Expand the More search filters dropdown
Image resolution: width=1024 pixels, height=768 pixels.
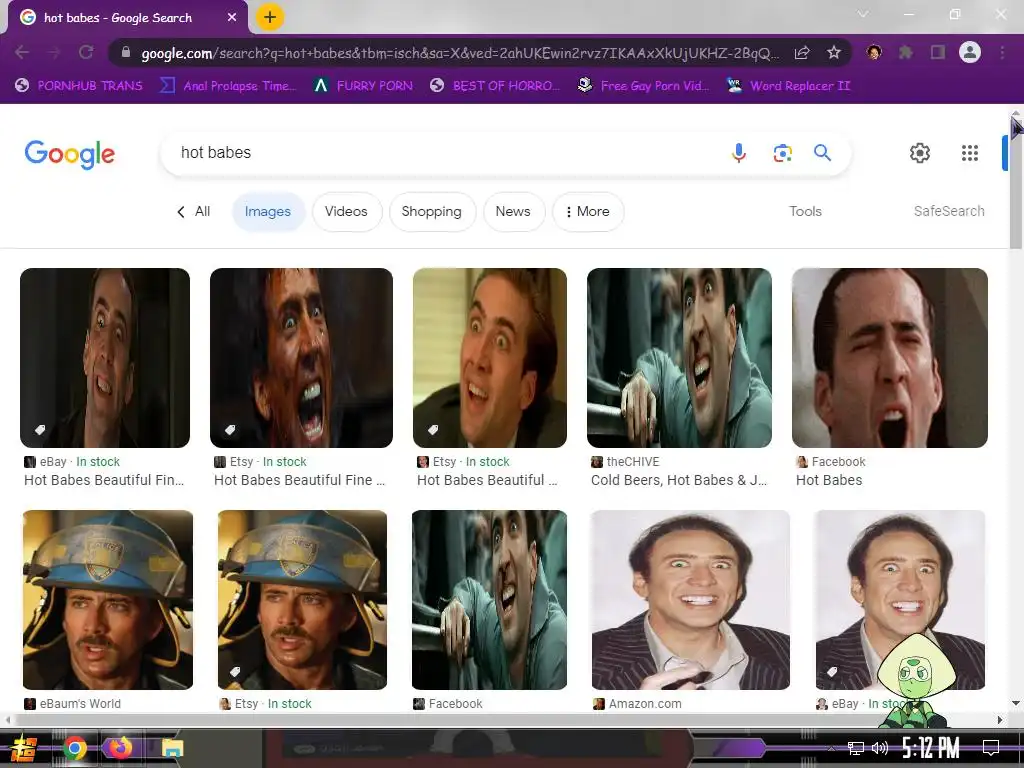click(x=588, y=212)
